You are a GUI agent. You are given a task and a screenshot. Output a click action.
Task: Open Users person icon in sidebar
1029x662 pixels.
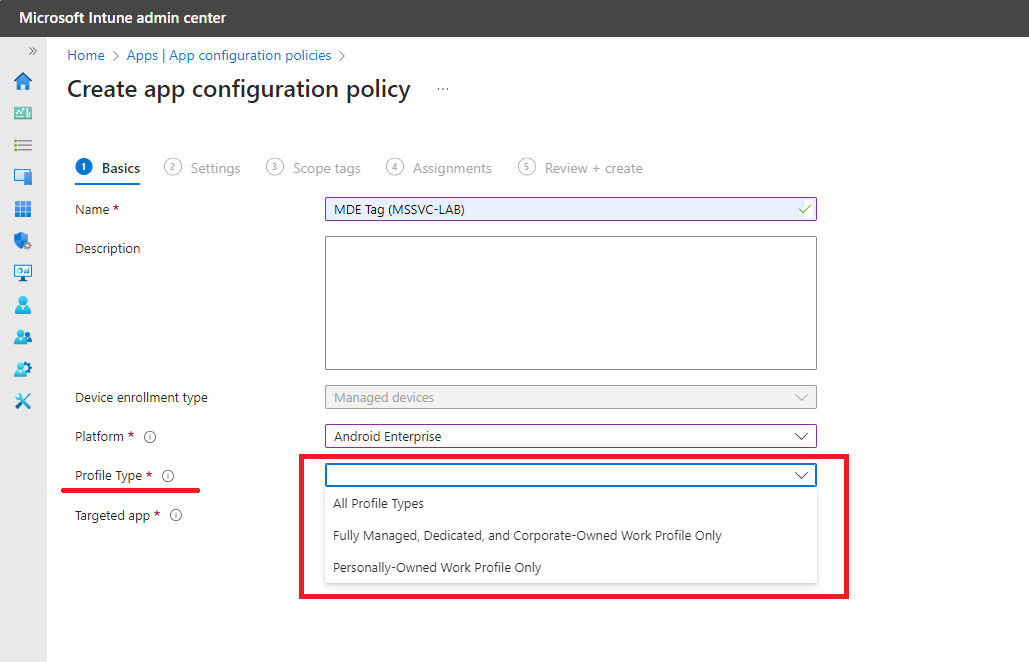coord(23,305)
